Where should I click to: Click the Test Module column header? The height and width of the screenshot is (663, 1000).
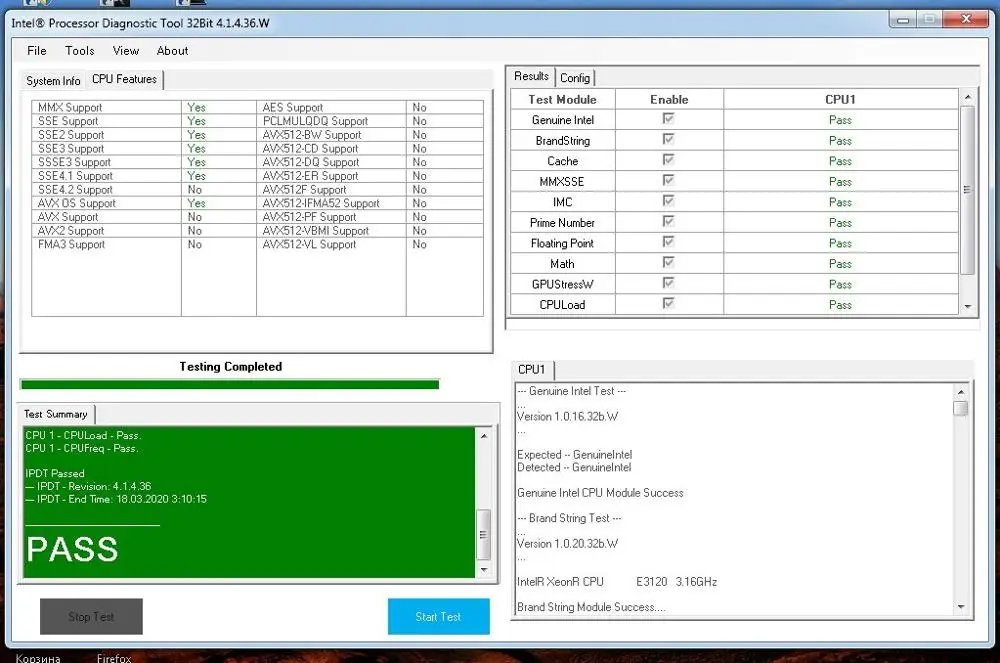pyautogui.click(x=562, y=99)
